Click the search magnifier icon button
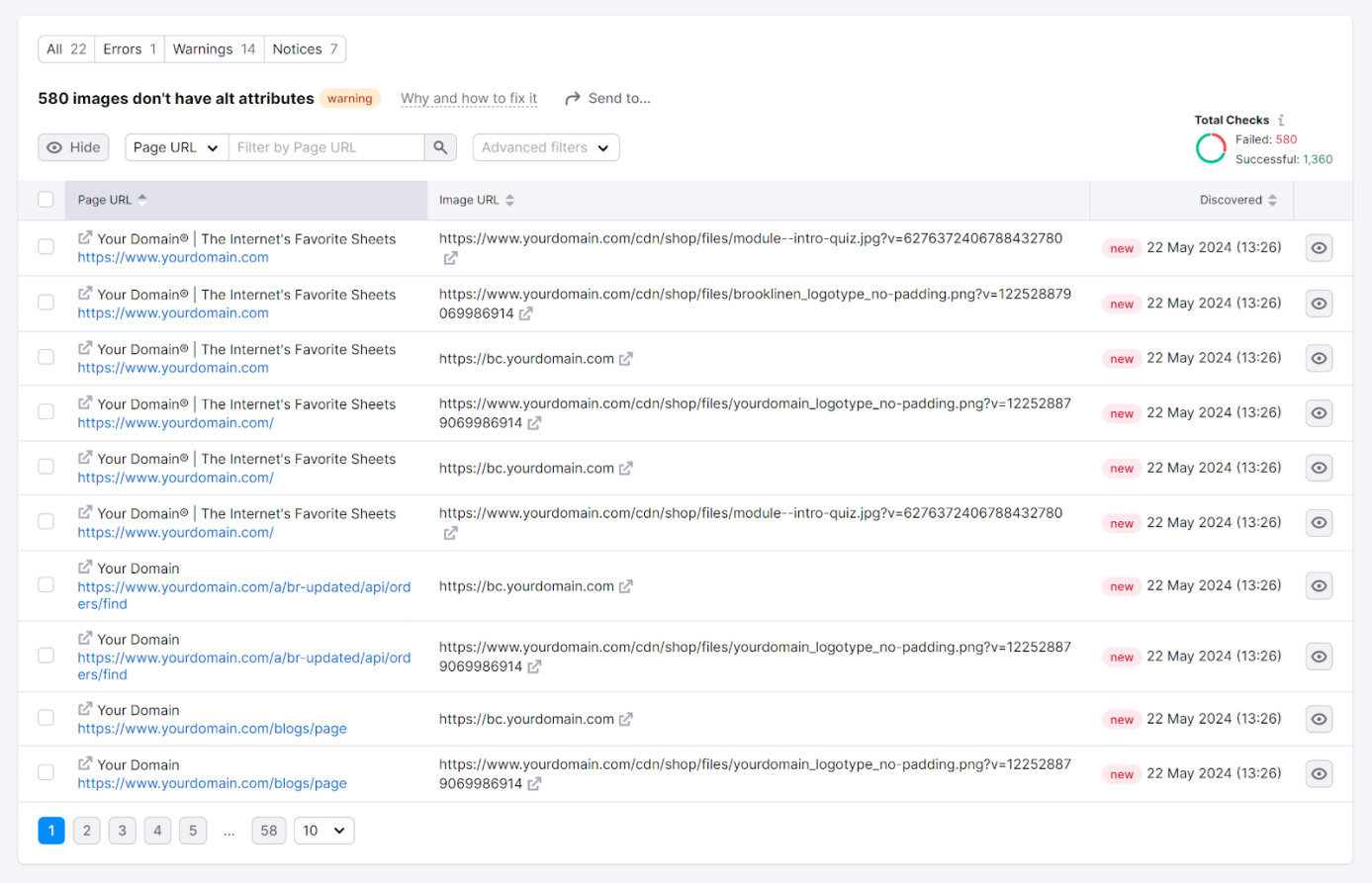Screen dimensions: 1372x883 [440, 147]
